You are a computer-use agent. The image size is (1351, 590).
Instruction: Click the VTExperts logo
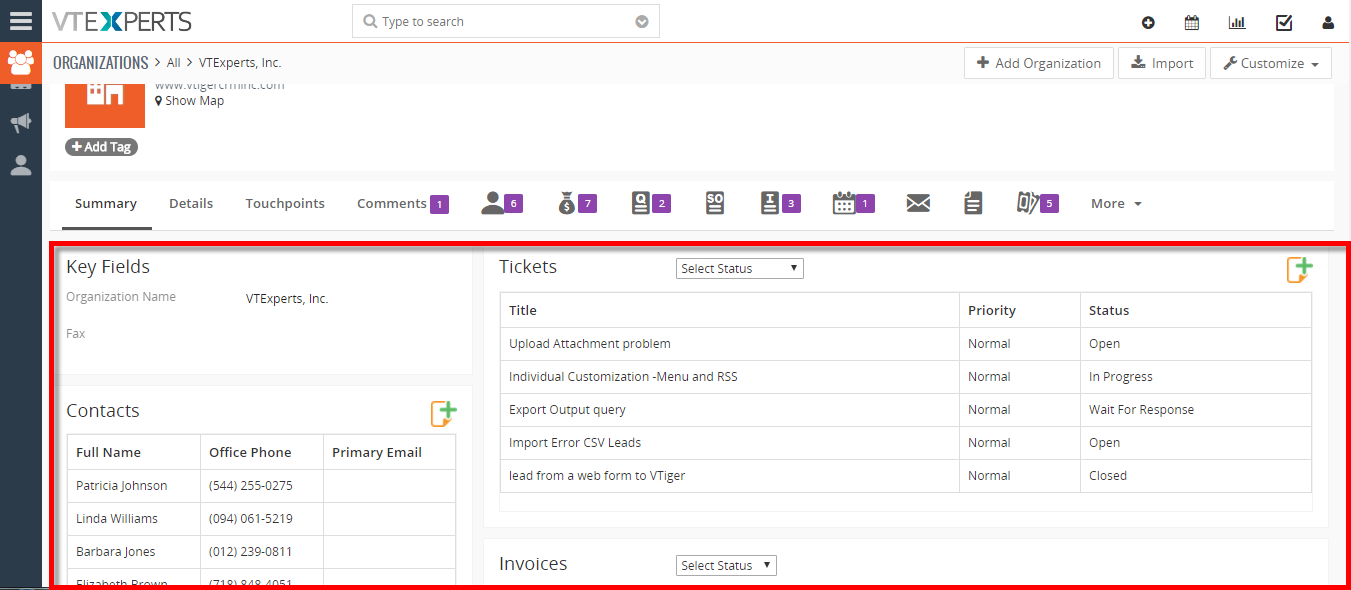[121, 21]
